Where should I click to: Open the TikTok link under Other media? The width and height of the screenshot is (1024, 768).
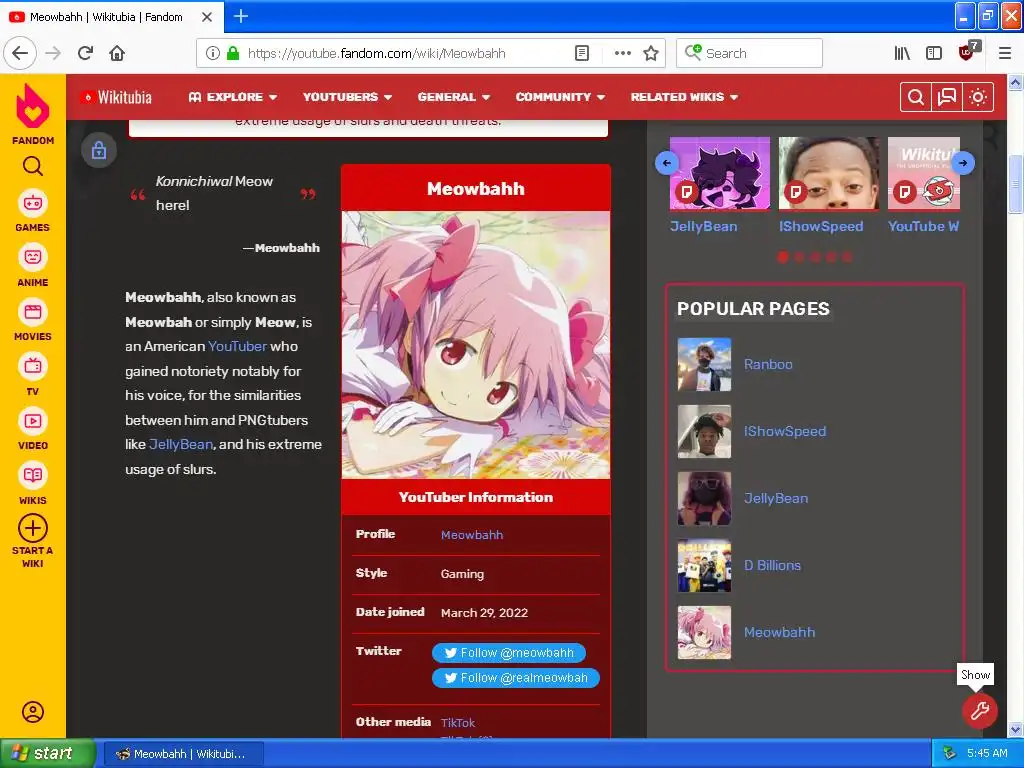pos(458,723)
